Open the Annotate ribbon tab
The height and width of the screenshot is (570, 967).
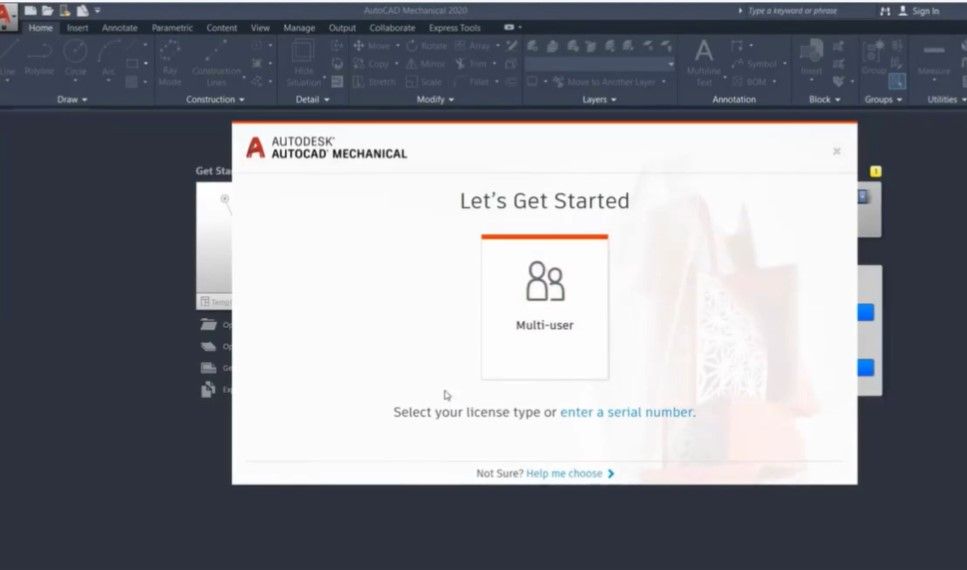click(x=120, y=28)
